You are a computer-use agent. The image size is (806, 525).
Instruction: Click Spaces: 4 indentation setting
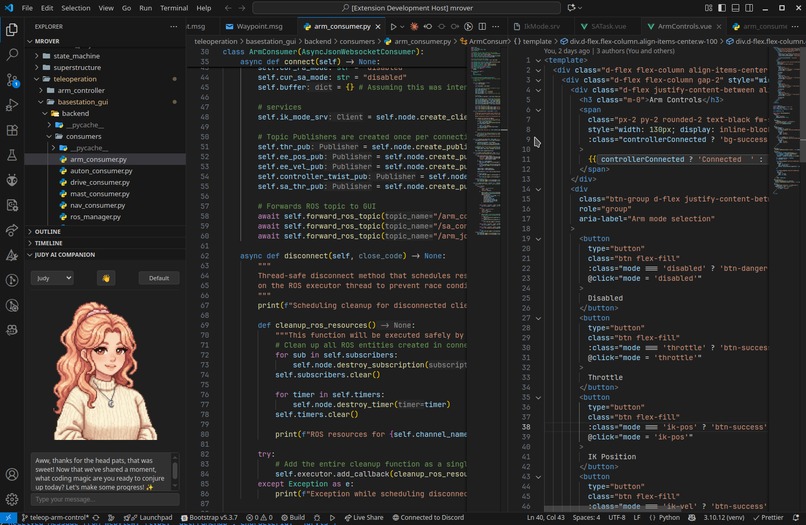point(587,518)
